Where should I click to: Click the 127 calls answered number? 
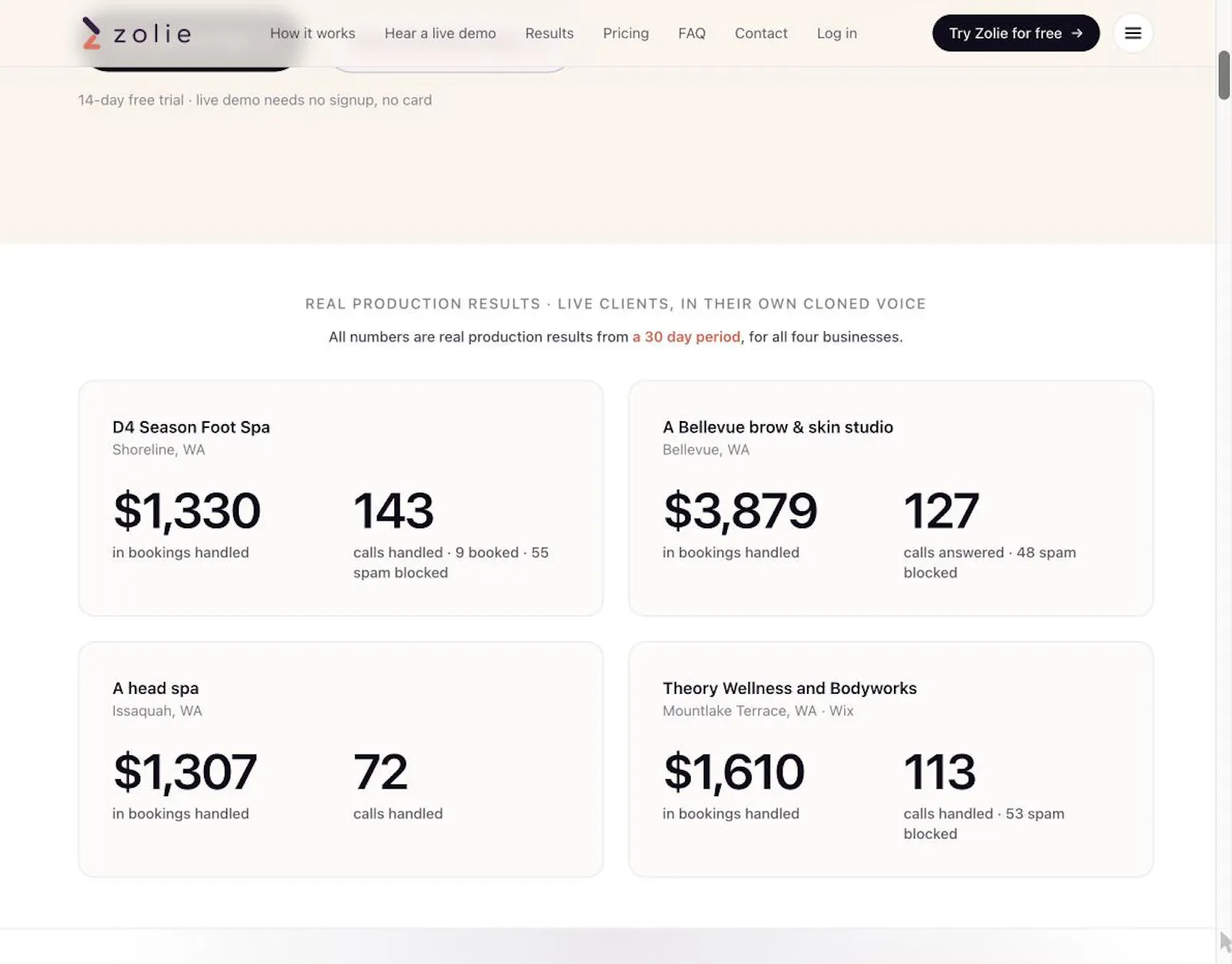coord(941,510)
